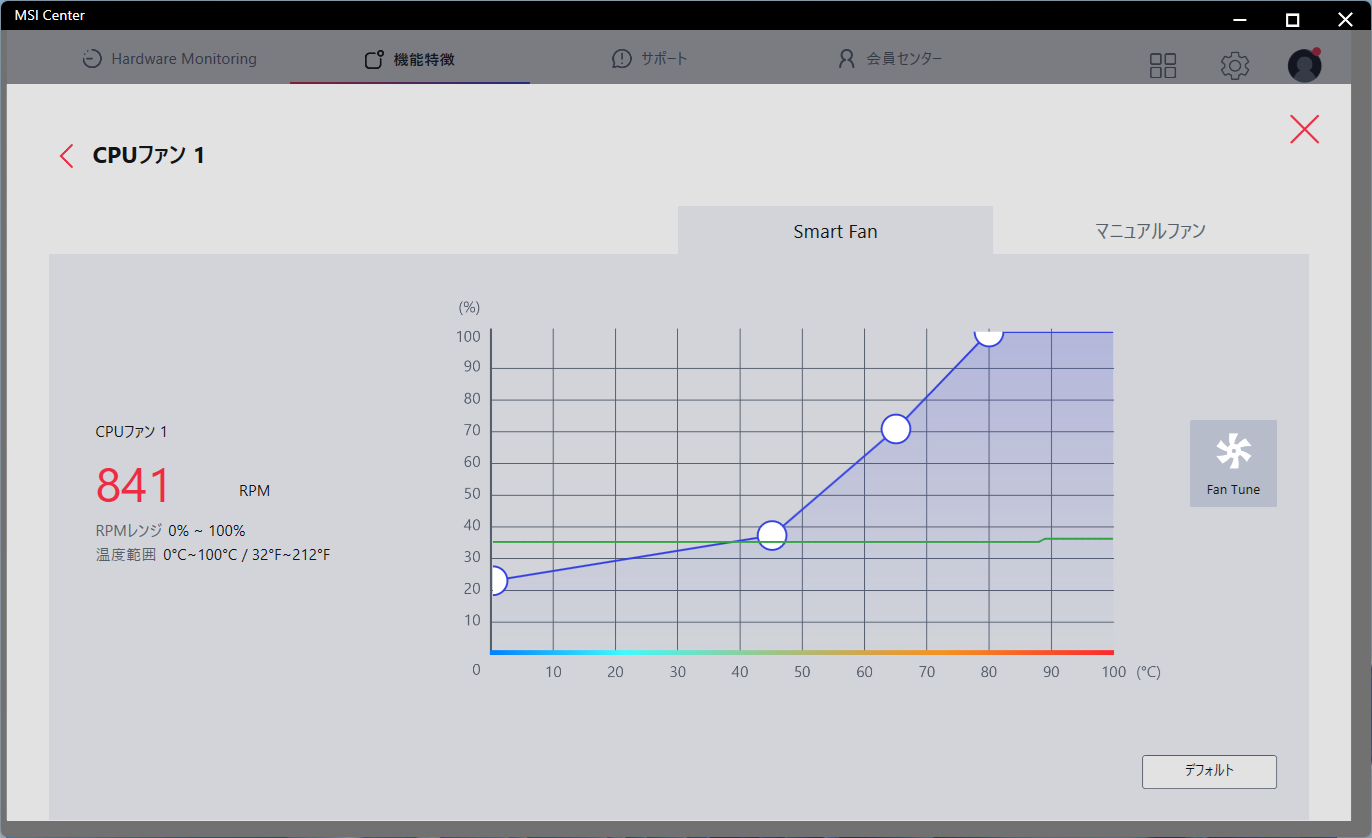Click the 841 RPM reading
Image resolution: width=1372 pixels, height=838 pixels.
[x=134, y=487]
